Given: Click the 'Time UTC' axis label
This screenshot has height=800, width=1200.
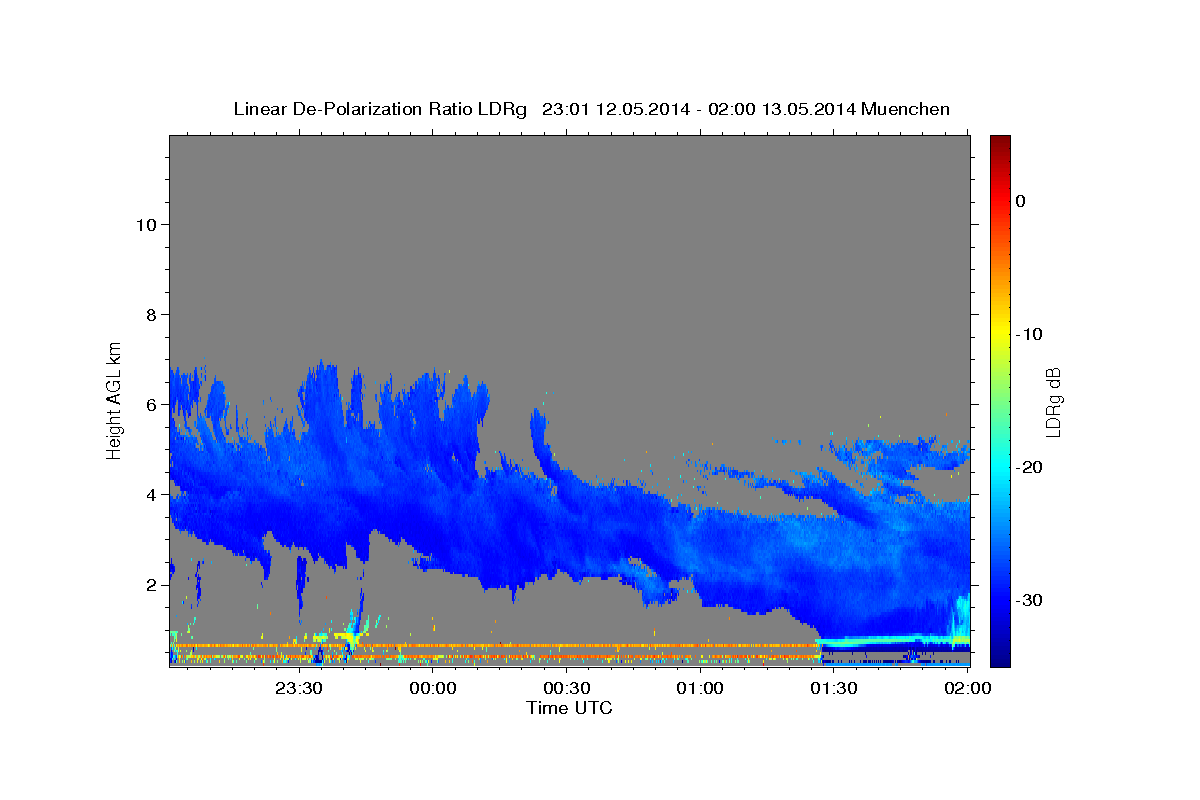Looking at the screenshot, I should point(570,708).
